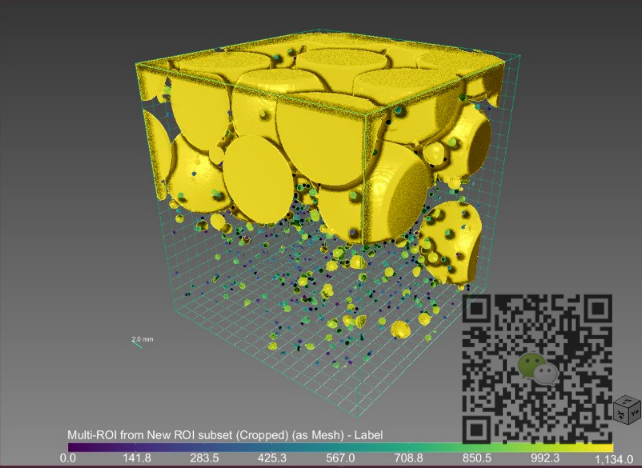Screen dimensions: 642x468
Task: Click the '850.5' legend value
Action: click(477, 458)
